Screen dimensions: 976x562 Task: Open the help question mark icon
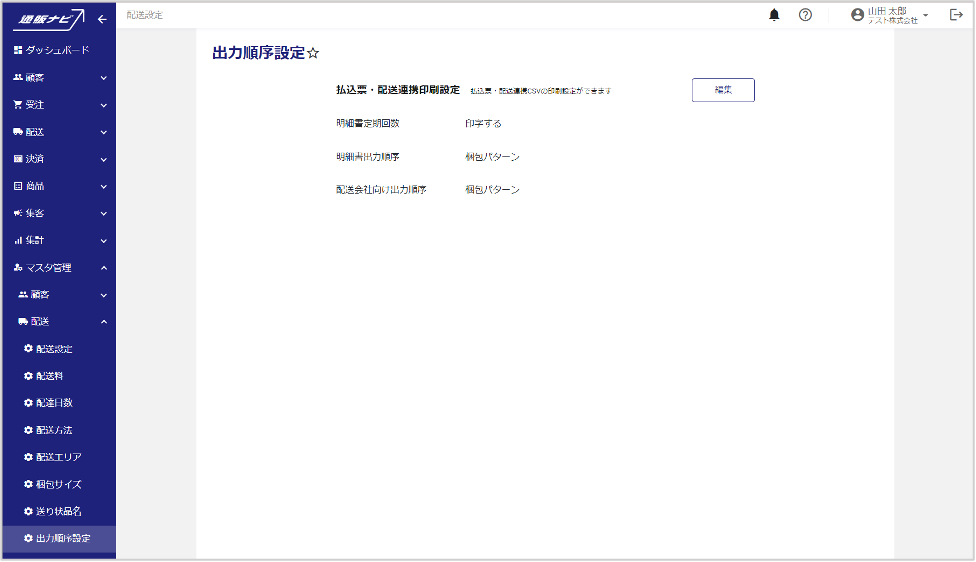coord(805,15)
